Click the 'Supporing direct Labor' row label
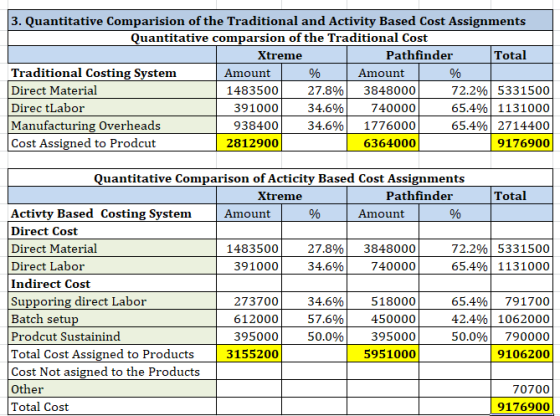Screen dimensions: 560x416 (112, 301)
